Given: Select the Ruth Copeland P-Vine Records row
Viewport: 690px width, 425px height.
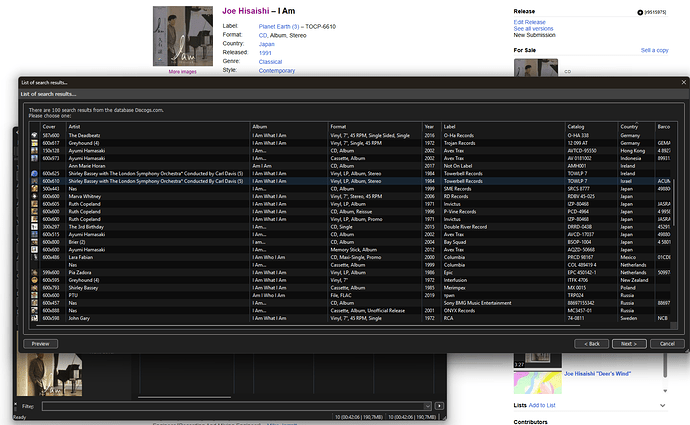Looking at the screenshot, I should pos(350,212).
